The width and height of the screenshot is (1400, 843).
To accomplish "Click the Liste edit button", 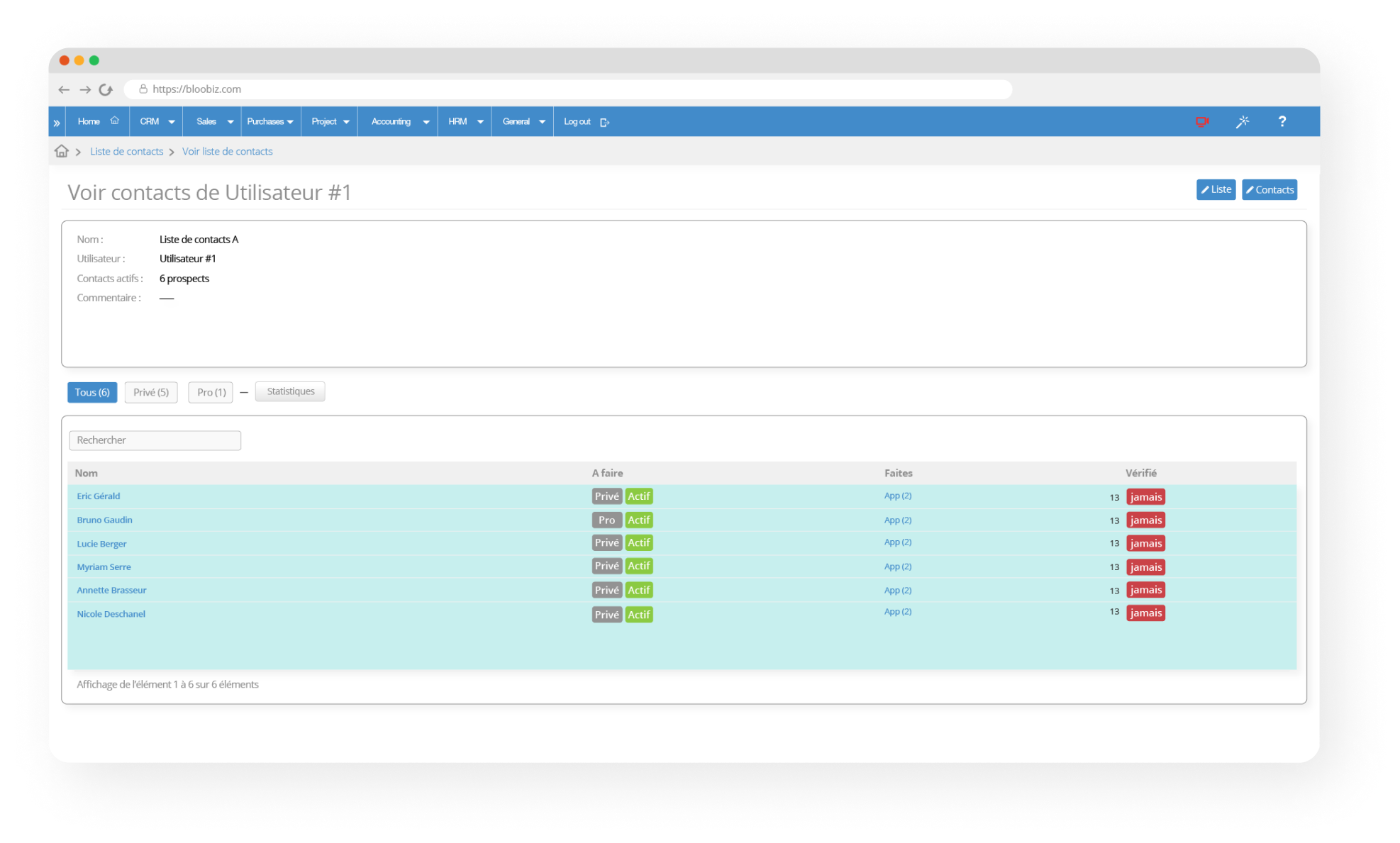I will (x=1216, y=189).
